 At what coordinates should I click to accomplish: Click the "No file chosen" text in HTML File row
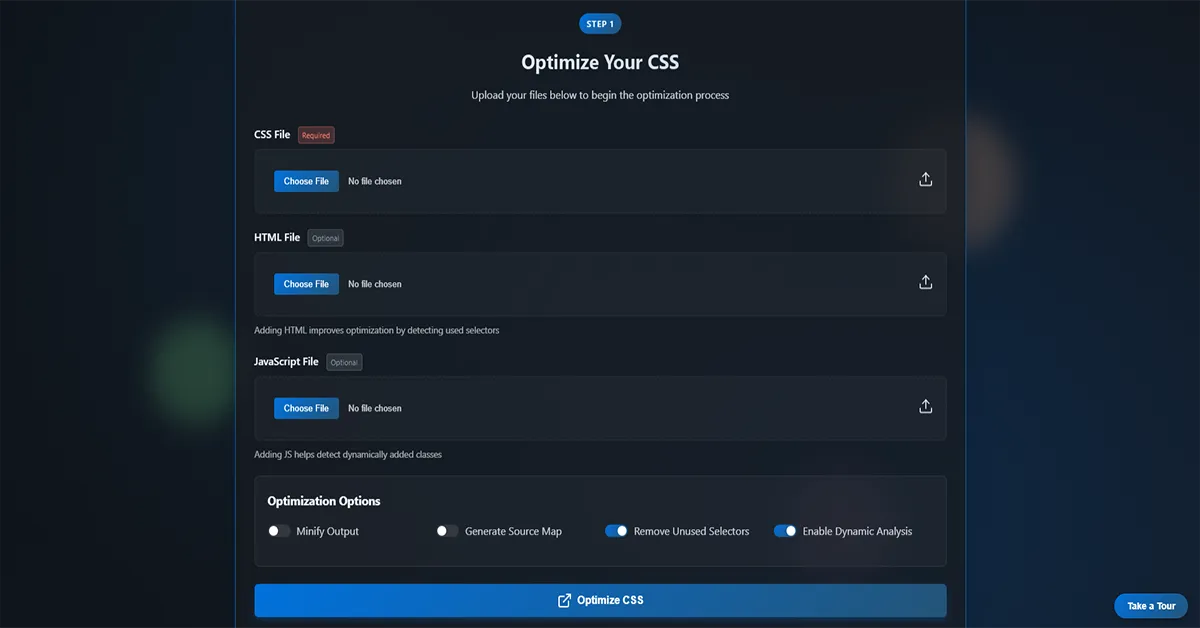tap(375, 284)
